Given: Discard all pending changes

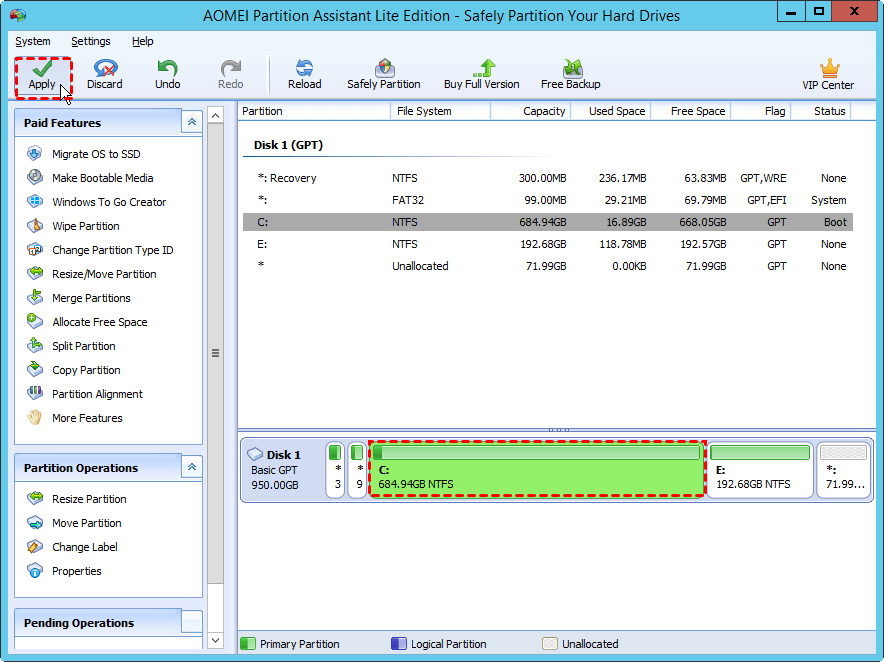Looking at the screenshot, I should tap(105, 76).
